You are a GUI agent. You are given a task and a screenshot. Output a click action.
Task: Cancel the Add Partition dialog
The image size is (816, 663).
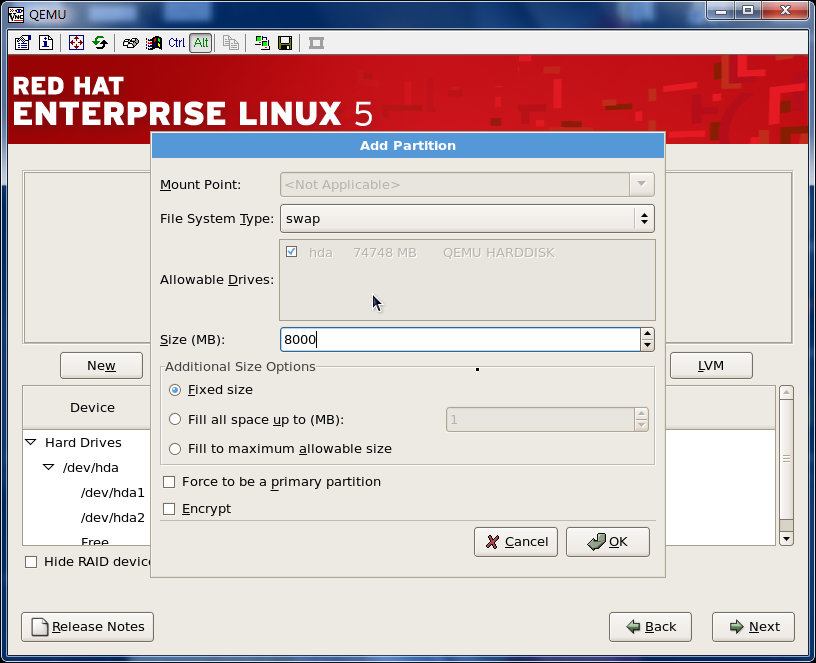click(516, 542)
